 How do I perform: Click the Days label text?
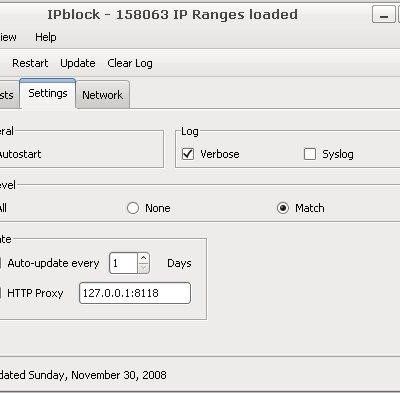pyautogui.click(x=179, y=263)
